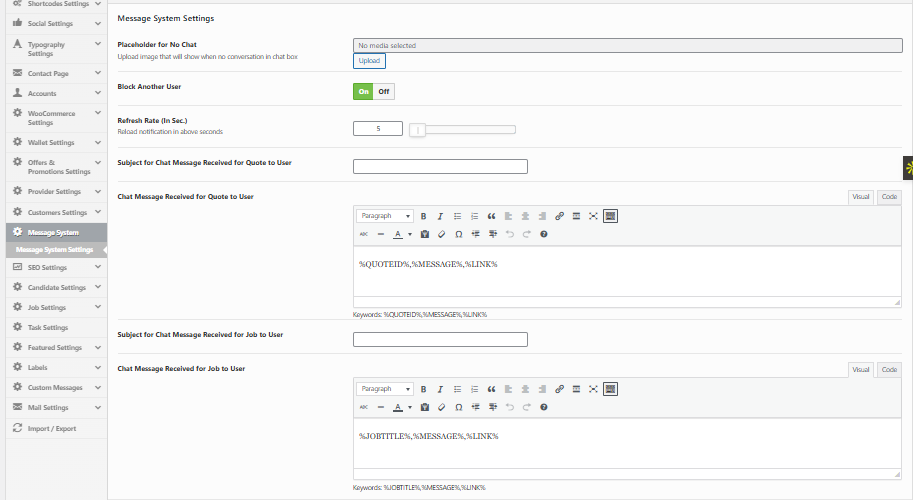Click blockquote icon in the Job message editor
Viewport: 913px width, 500px height.
coord(491,389)
